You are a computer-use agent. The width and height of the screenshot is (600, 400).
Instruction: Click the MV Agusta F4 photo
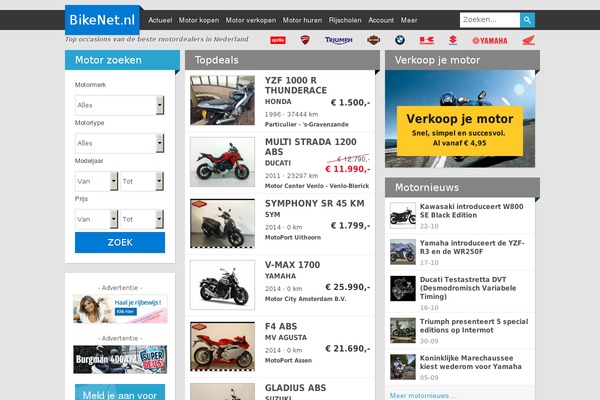click(x=222, y=346)
